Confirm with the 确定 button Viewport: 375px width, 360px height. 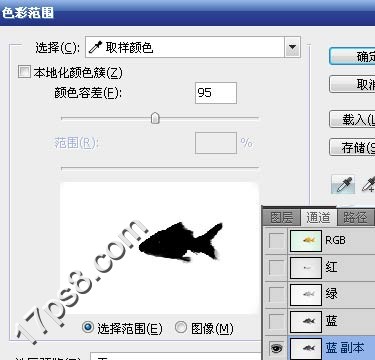(x=352, y=56)
